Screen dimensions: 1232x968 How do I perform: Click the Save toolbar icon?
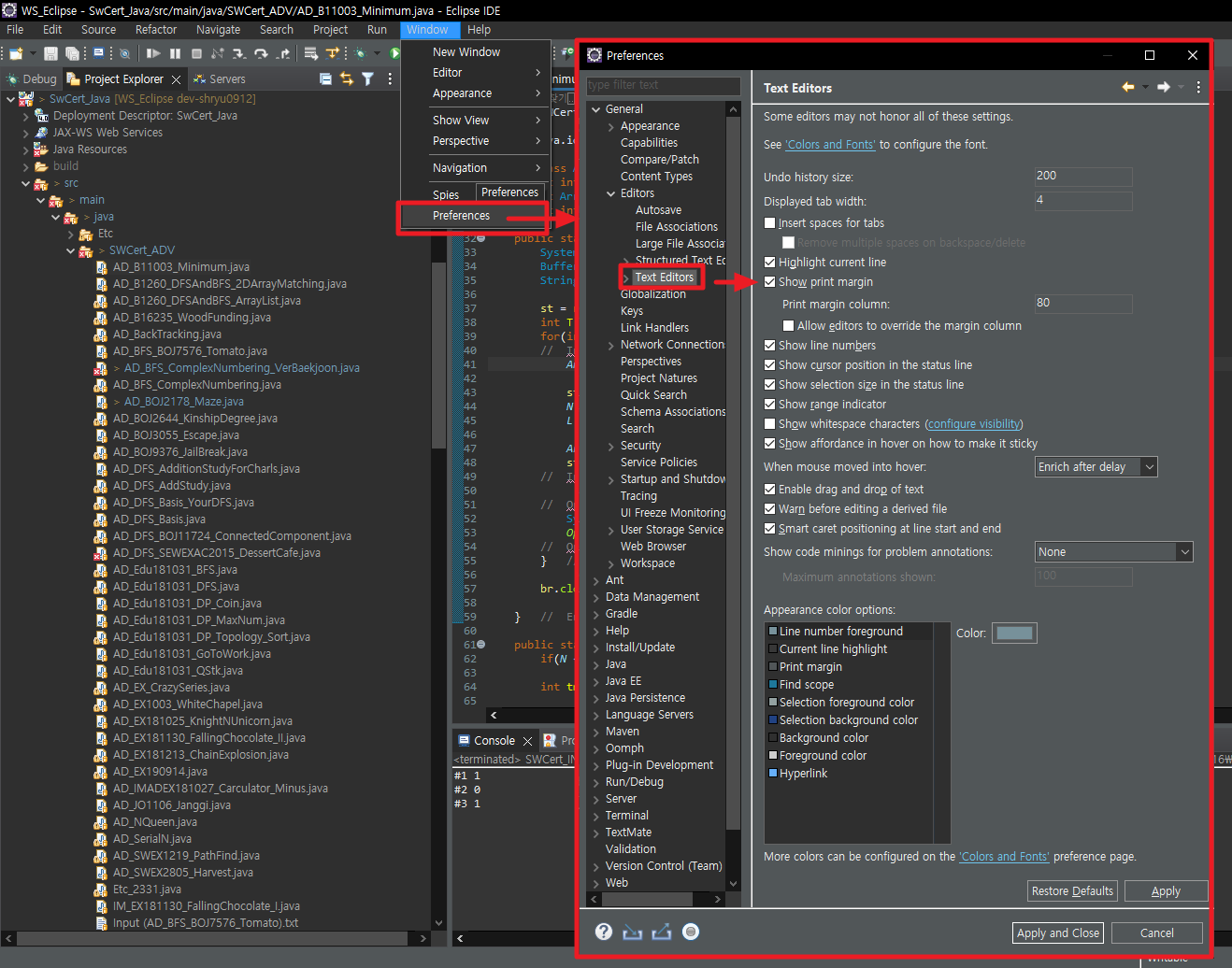[x=50, y=53]
